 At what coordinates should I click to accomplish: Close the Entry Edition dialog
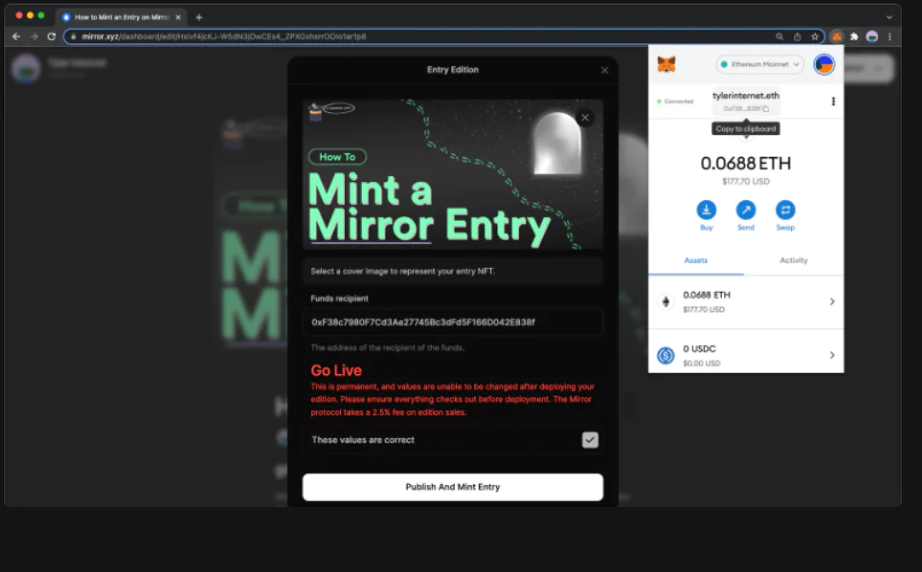[x=604, y=70]
